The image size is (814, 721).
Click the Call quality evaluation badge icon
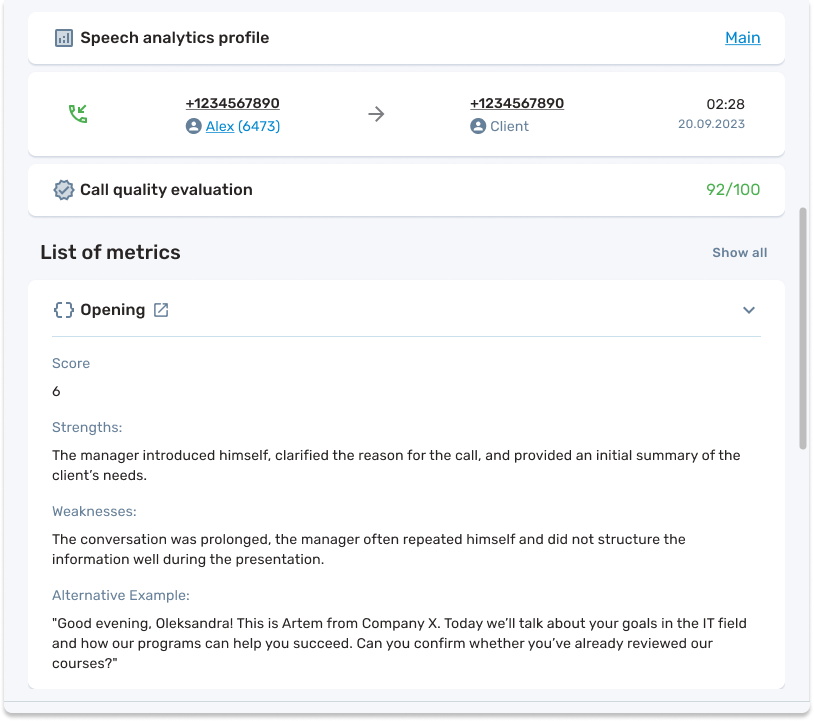pos(64,190)
